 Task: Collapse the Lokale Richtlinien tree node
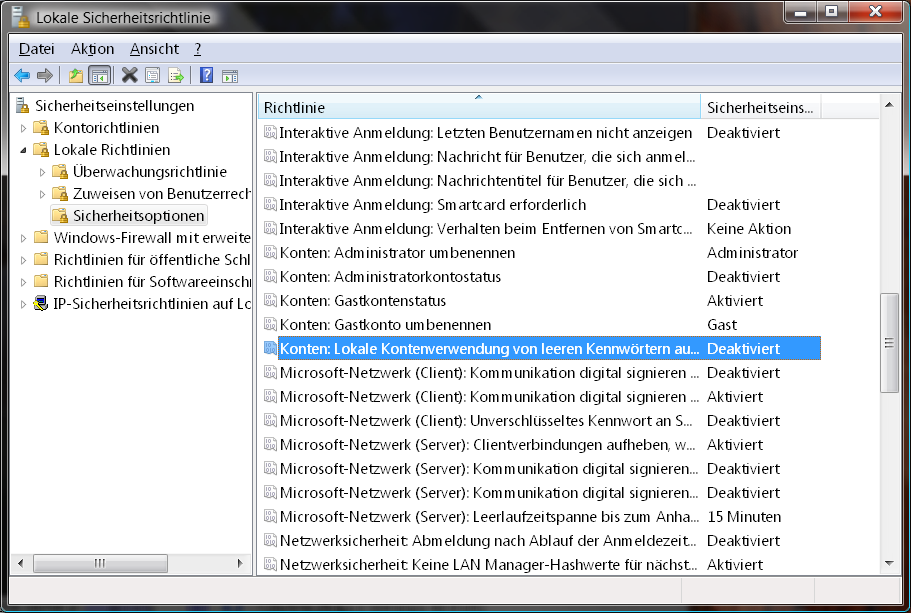click(x=24, y=150)
